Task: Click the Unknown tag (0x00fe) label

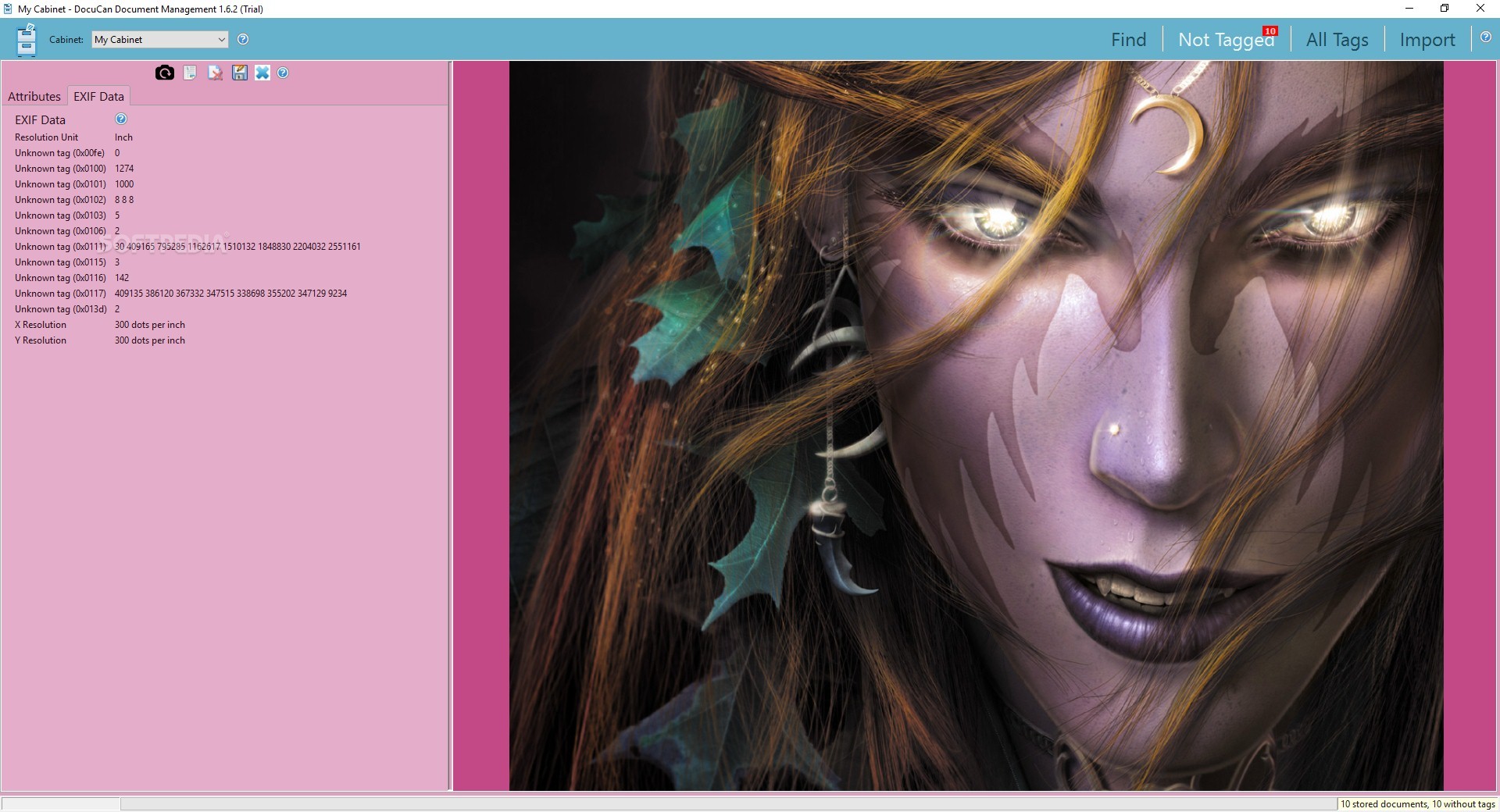Action: point(59,153)
